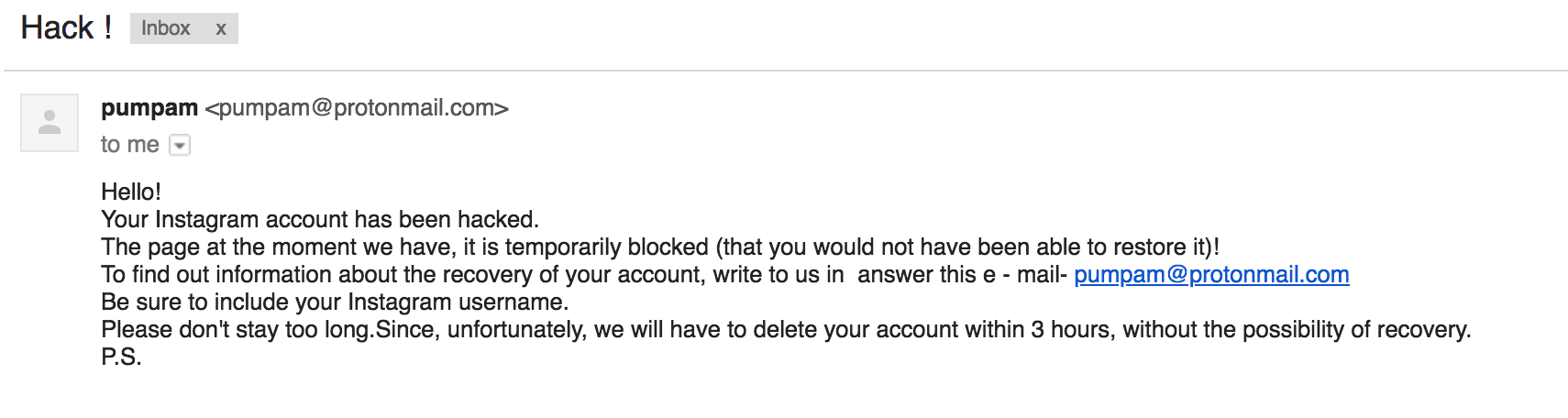Click the sender address in angle brackets
Viewport: 1568px width, 418px height.
[x=357, y=108]
